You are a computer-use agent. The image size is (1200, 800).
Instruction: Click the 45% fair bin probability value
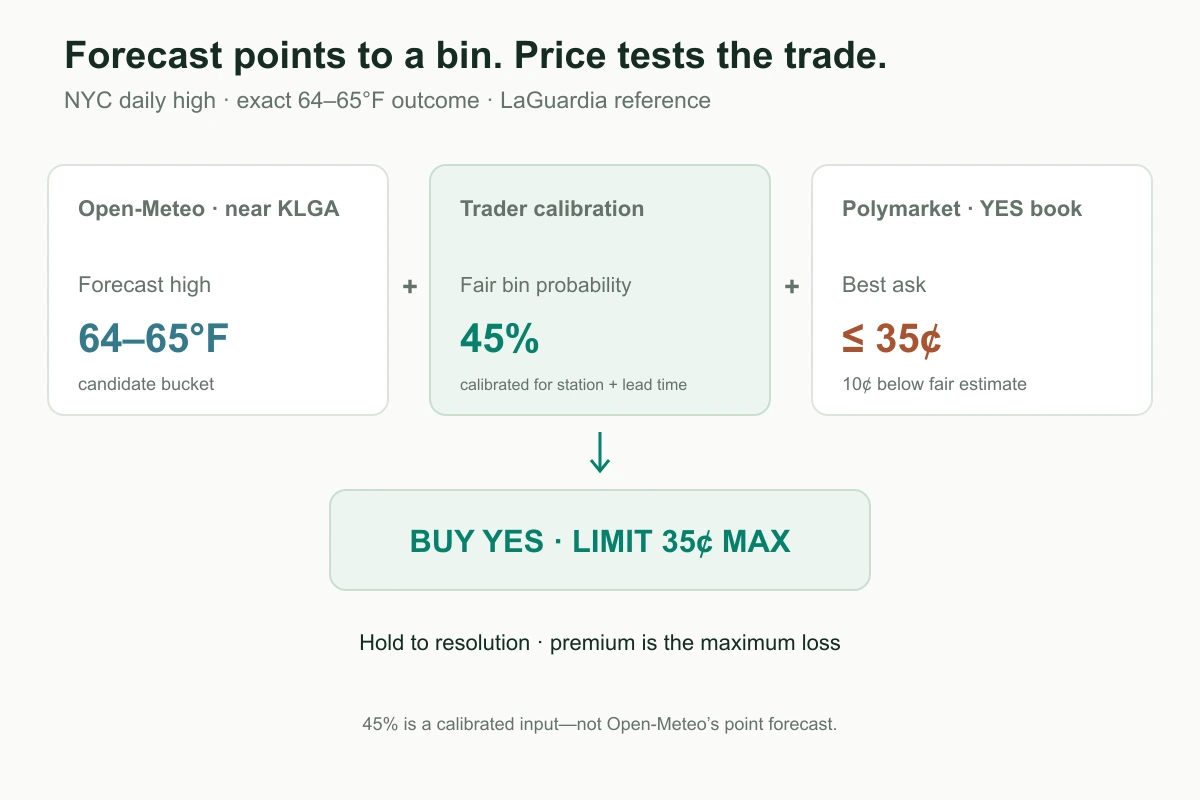pyautogui.click(x=499, y=340)
